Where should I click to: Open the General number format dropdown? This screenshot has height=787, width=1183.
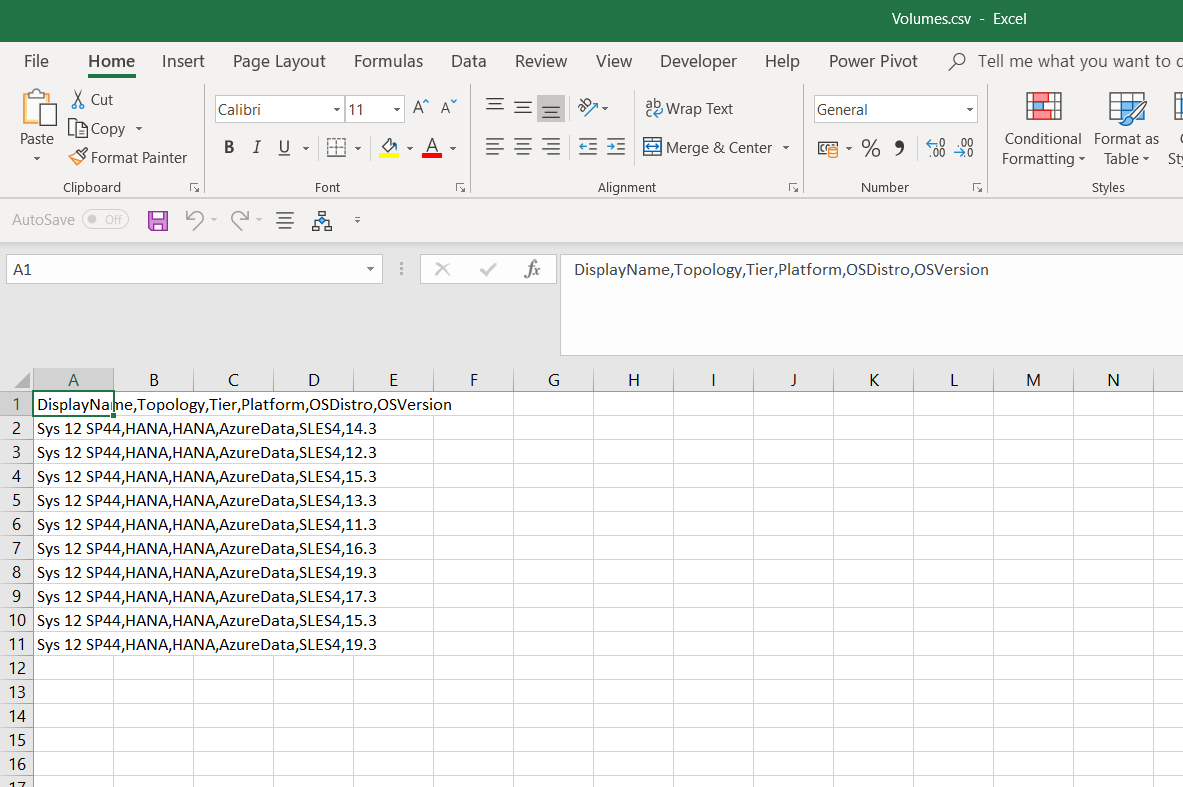point(969,110)
